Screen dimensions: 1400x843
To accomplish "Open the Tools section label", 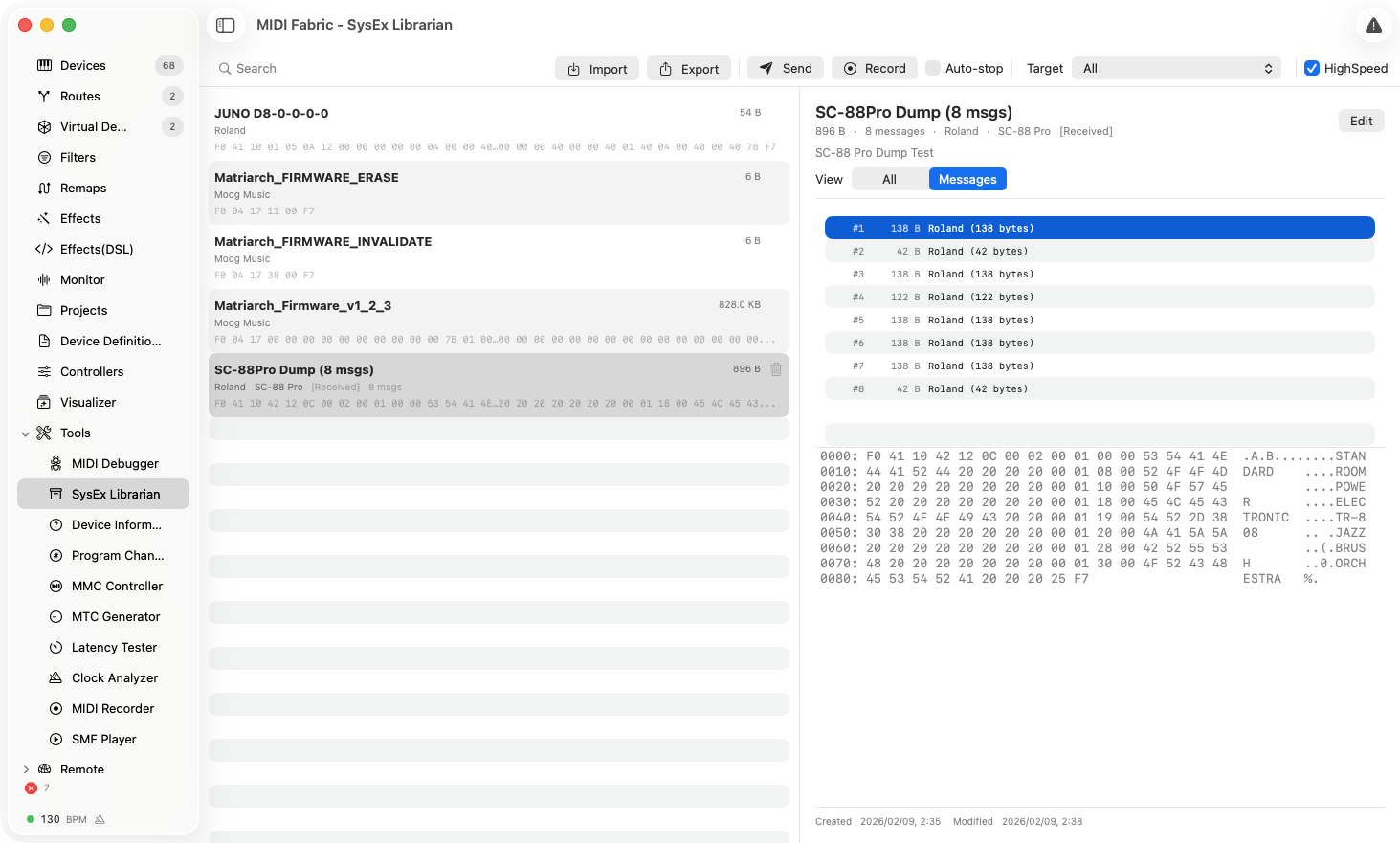I will [76, 433].
